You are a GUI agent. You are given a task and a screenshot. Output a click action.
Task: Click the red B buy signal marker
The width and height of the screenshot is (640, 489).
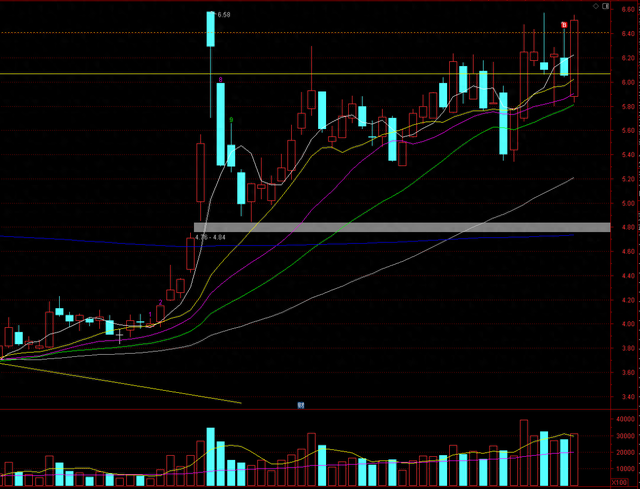tap(564, 25)
